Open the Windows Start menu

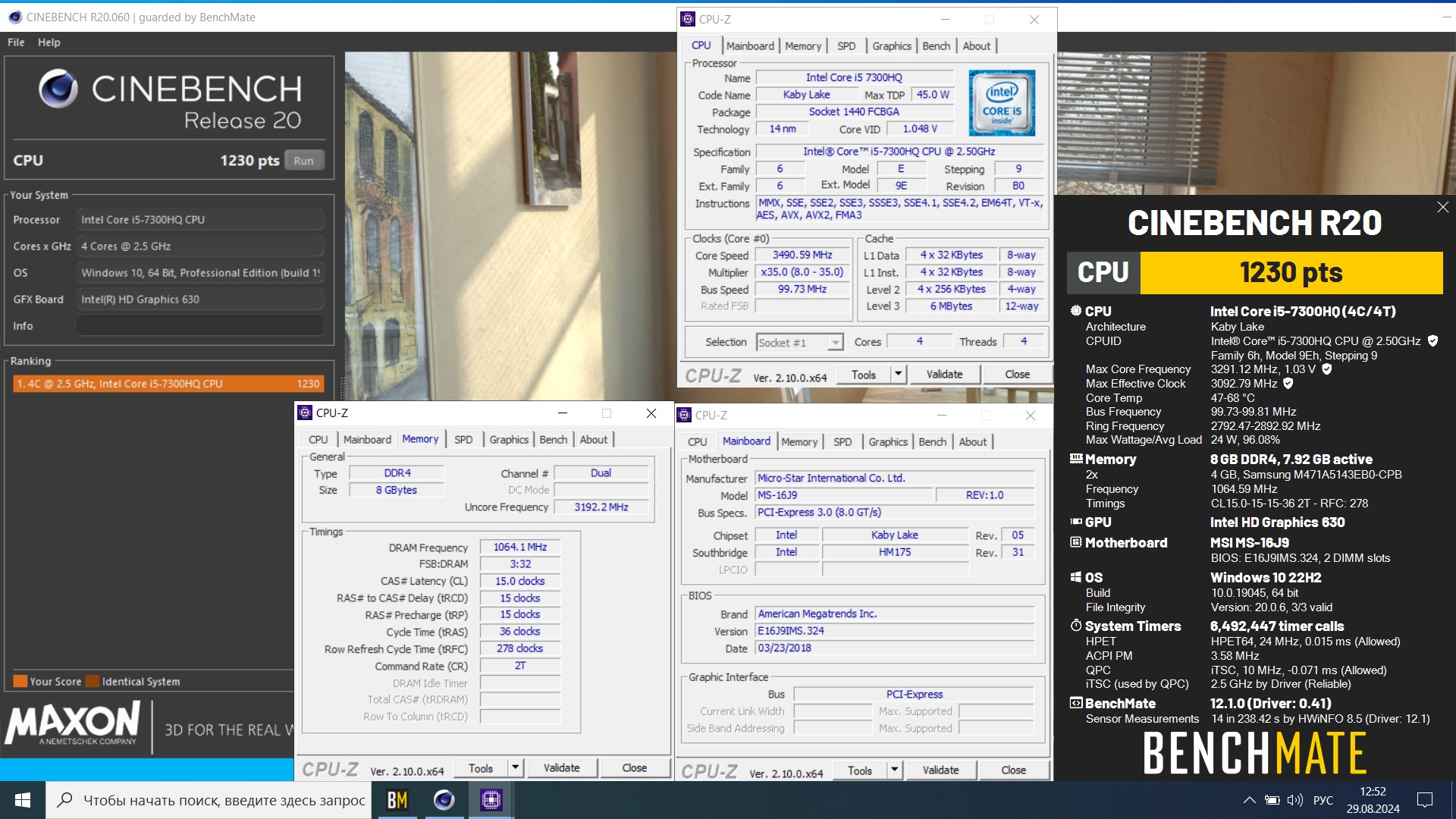tap(23, 800)
